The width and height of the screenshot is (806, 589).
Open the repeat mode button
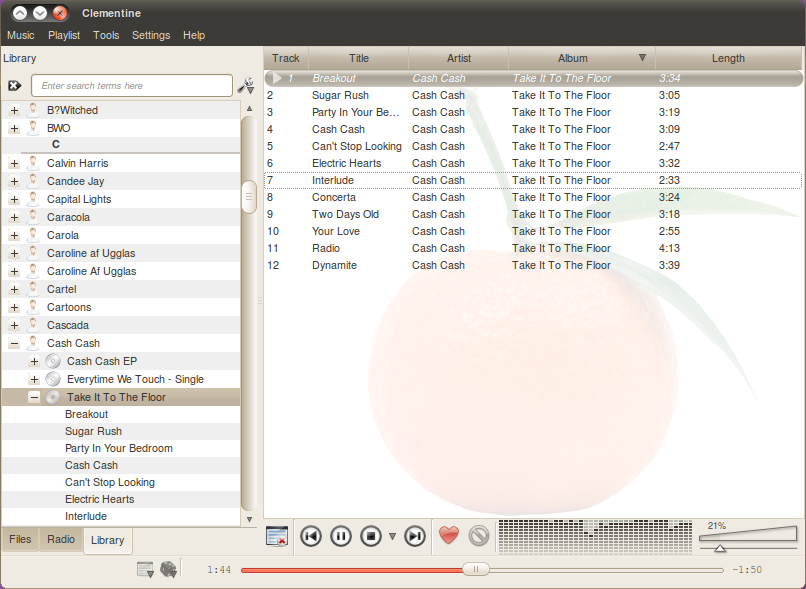(x=145, y=569)
